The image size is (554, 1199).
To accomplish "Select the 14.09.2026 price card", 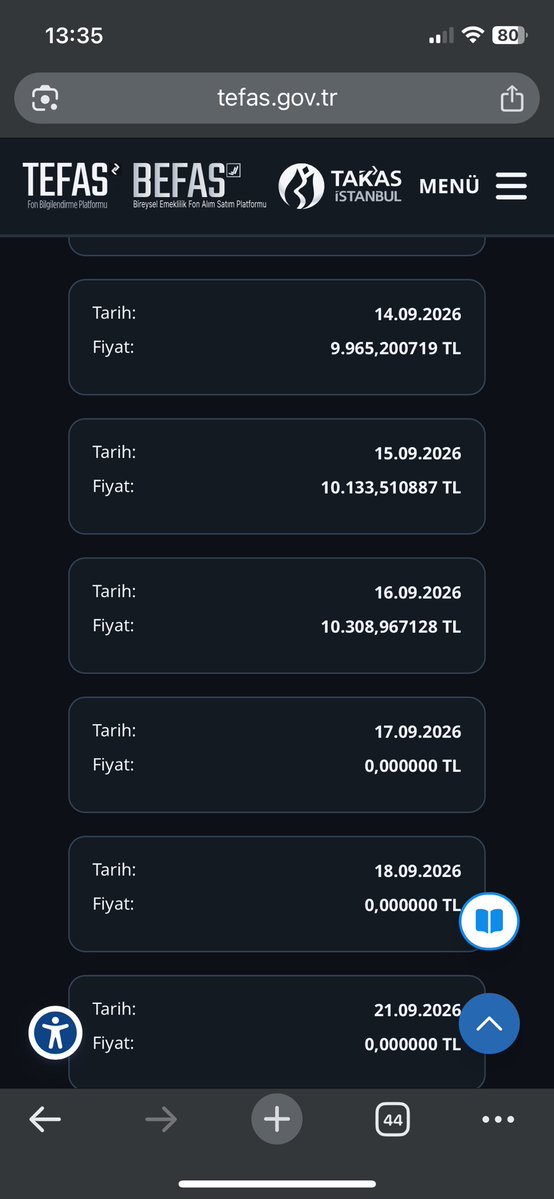I will click(x=277, y=337).
